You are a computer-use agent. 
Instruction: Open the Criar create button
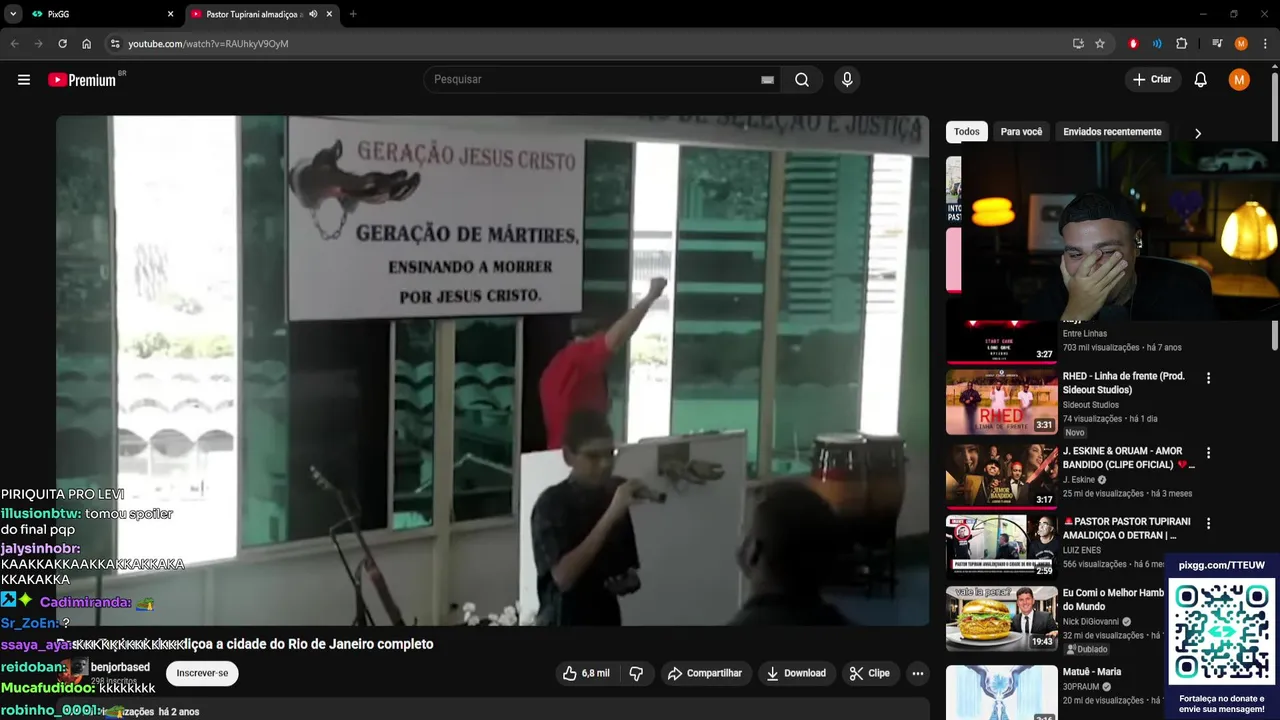tap(1152, 80)
